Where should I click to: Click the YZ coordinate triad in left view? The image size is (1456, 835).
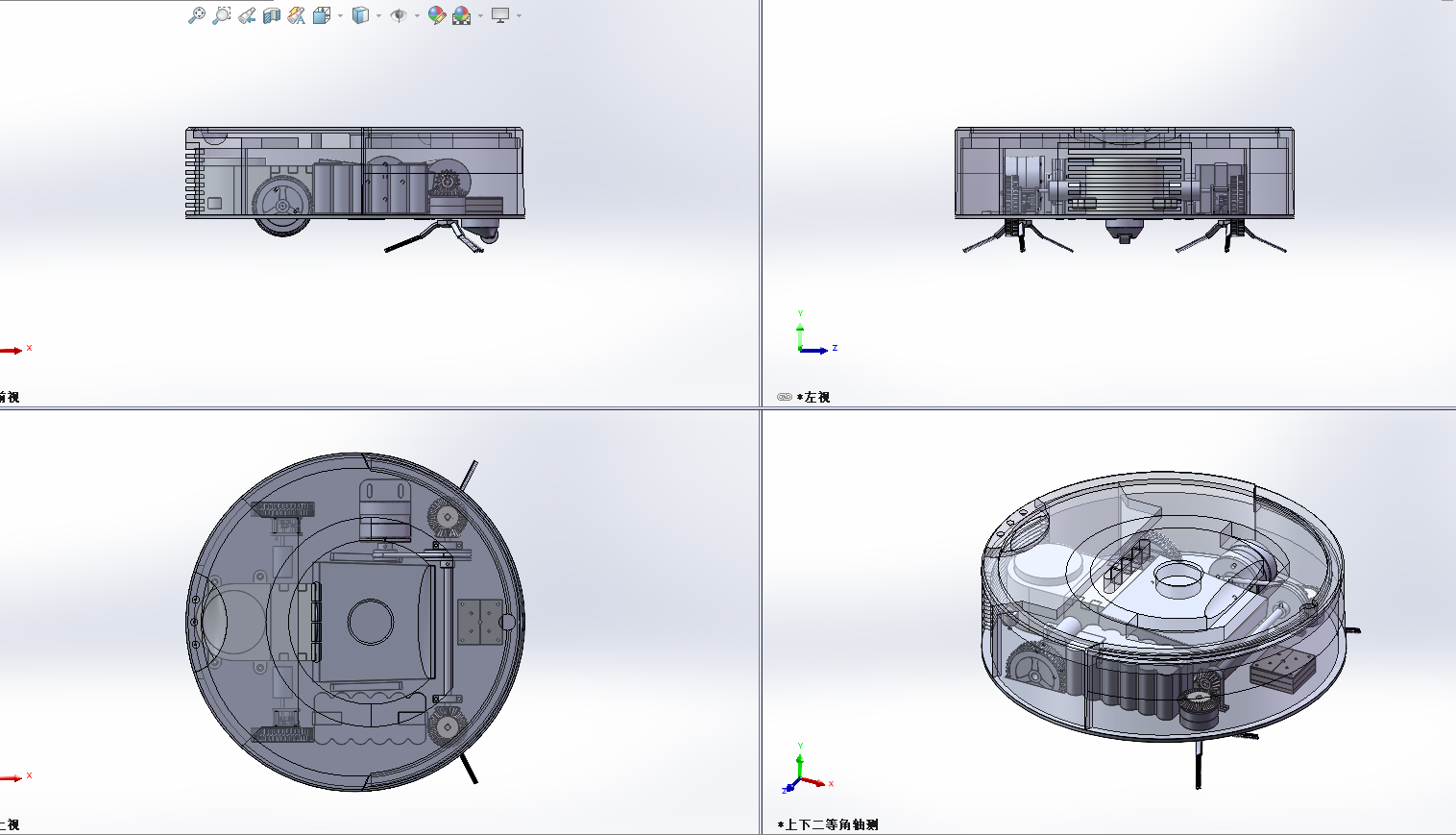click(x=816, y=332)
